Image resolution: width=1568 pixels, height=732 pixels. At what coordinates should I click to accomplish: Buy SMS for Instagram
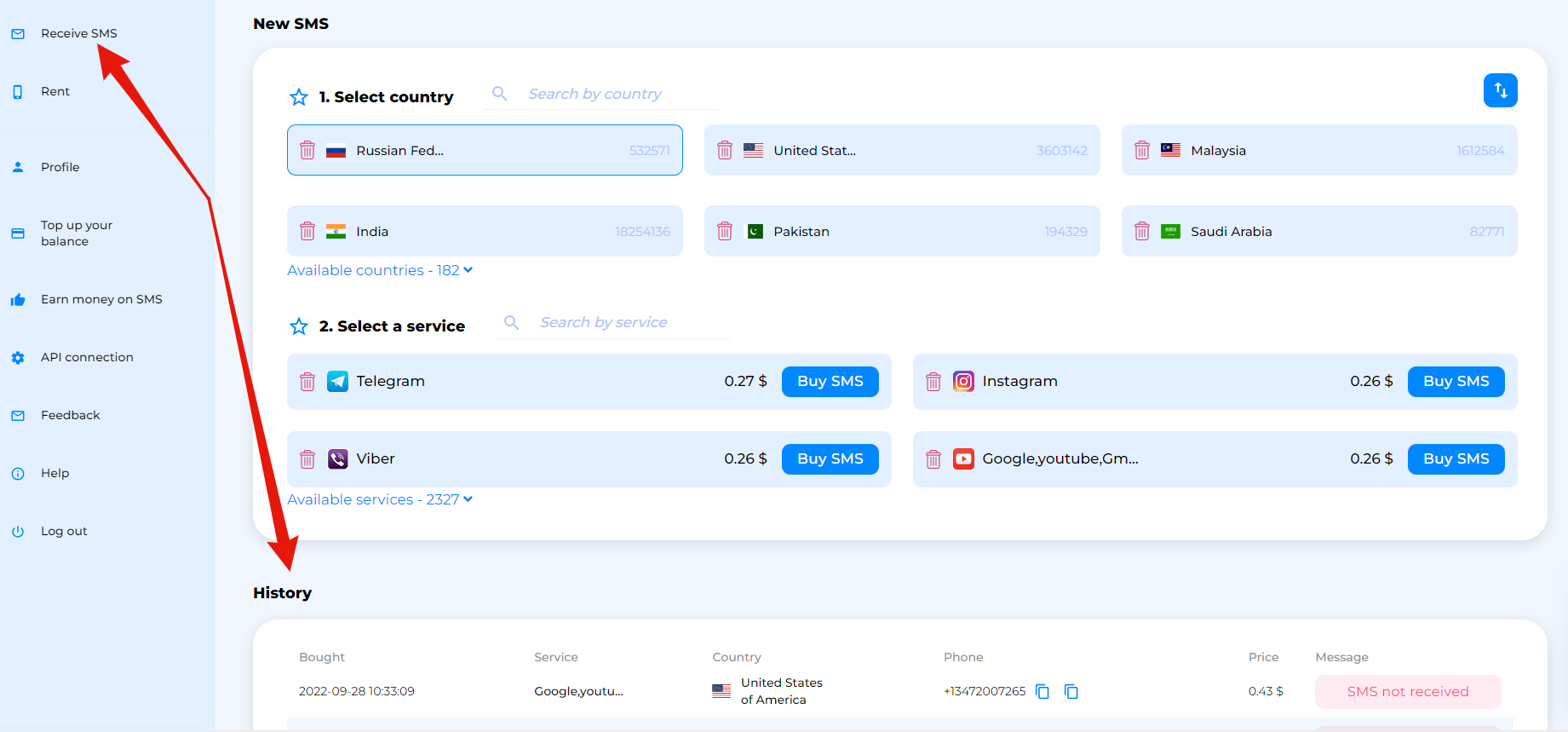tap(1456, 382)
